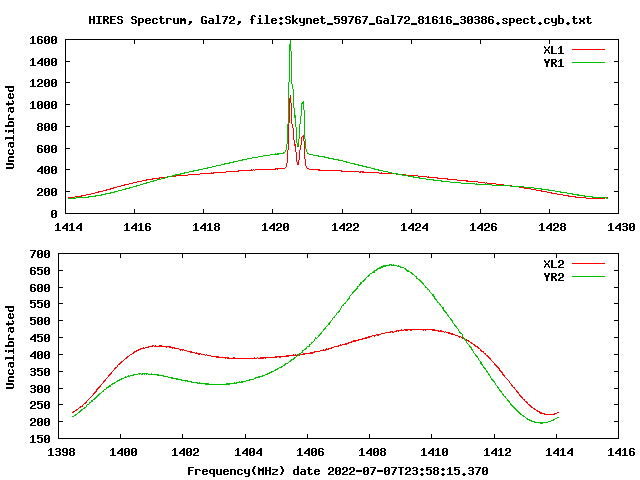Click the 1410 x-axis tick label
The height and width of the screenshot is (480, 640).
[434, 452]
